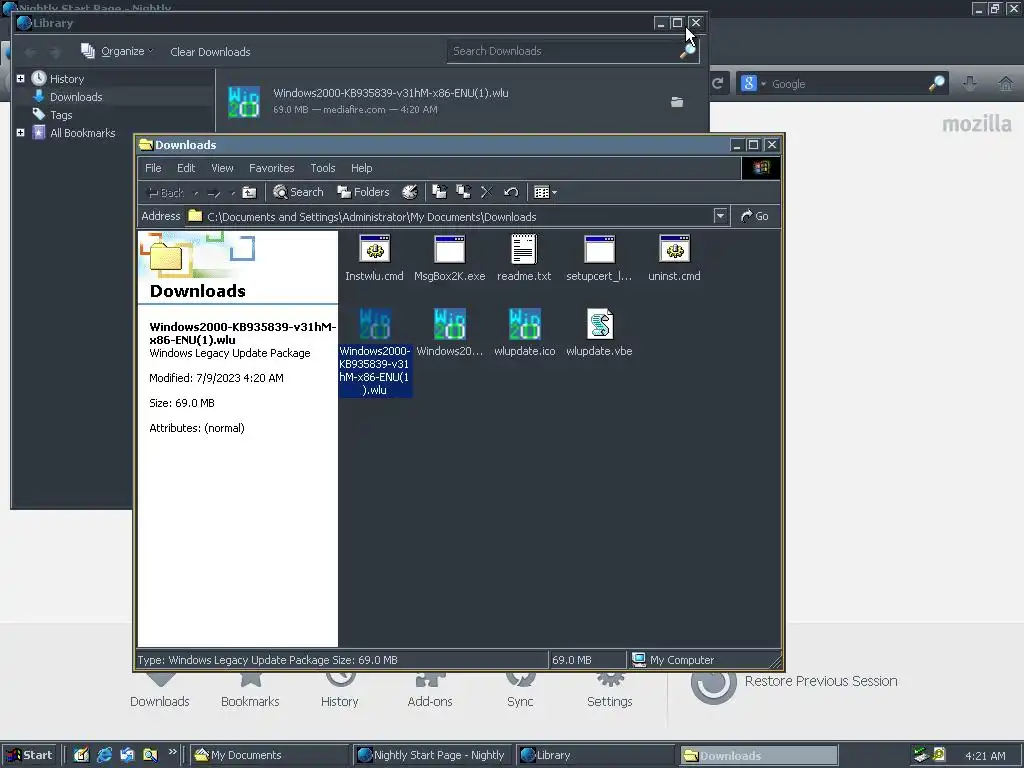This screenshot has height=768, width=1024.
Task: Click the Up one level folder icon
Action: 249,192
